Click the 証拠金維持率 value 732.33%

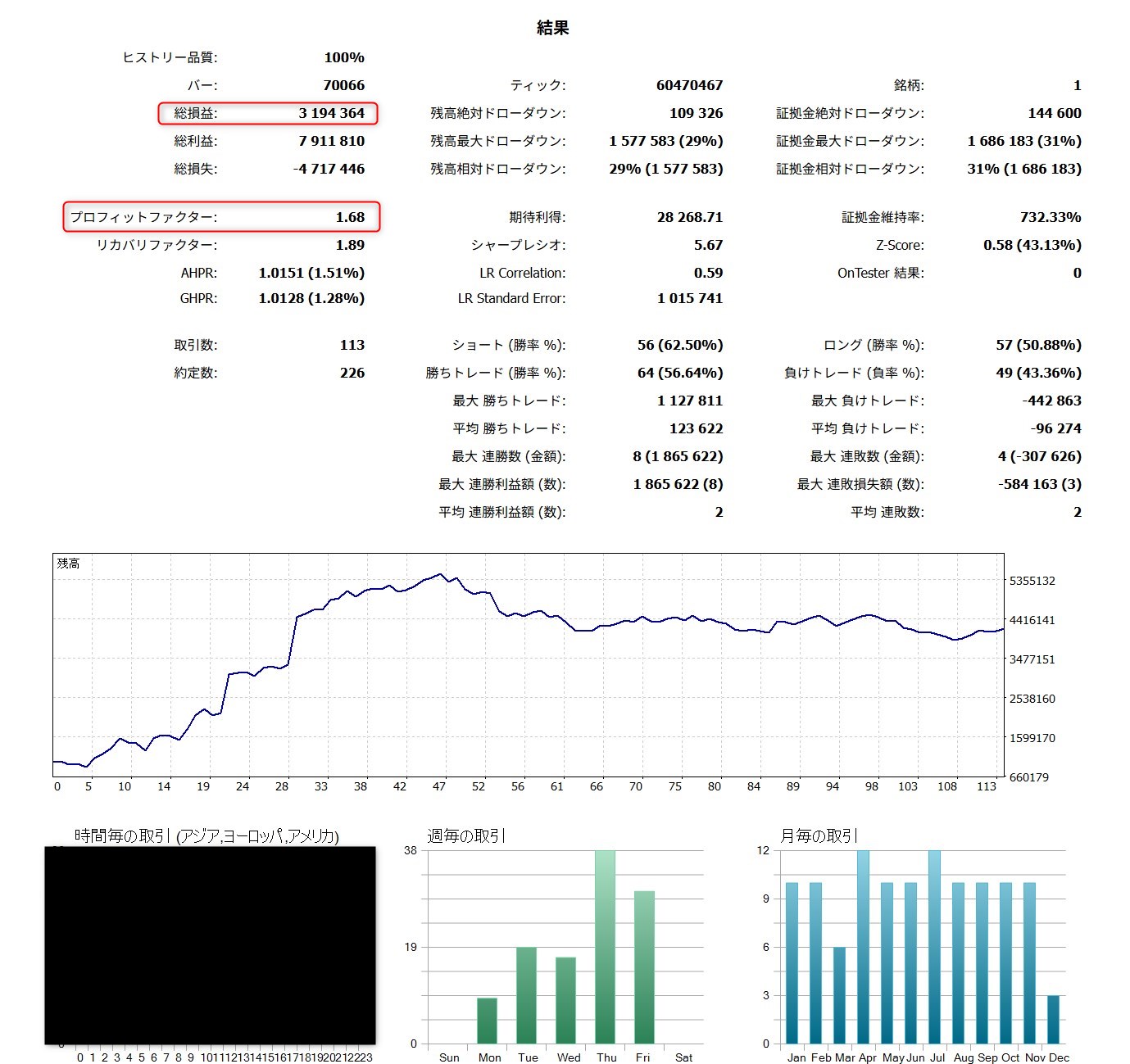[1051, 217]
